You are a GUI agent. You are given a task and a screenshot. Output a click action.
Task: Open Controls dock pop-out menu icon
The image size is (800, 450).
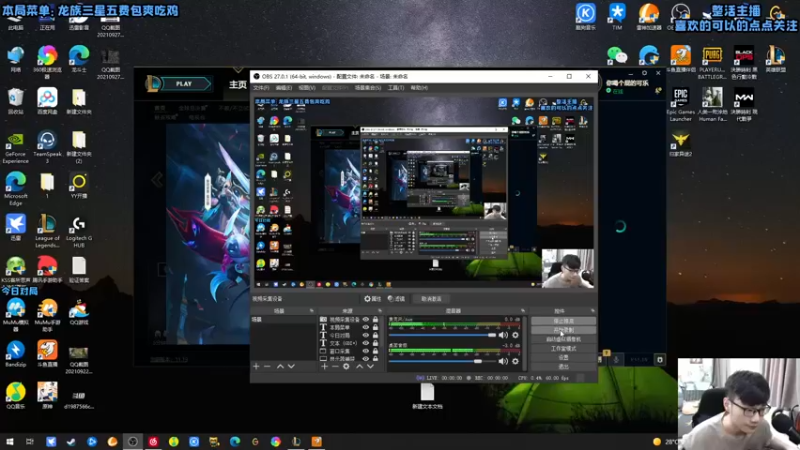pyautogui.click(x=592, y=311)
